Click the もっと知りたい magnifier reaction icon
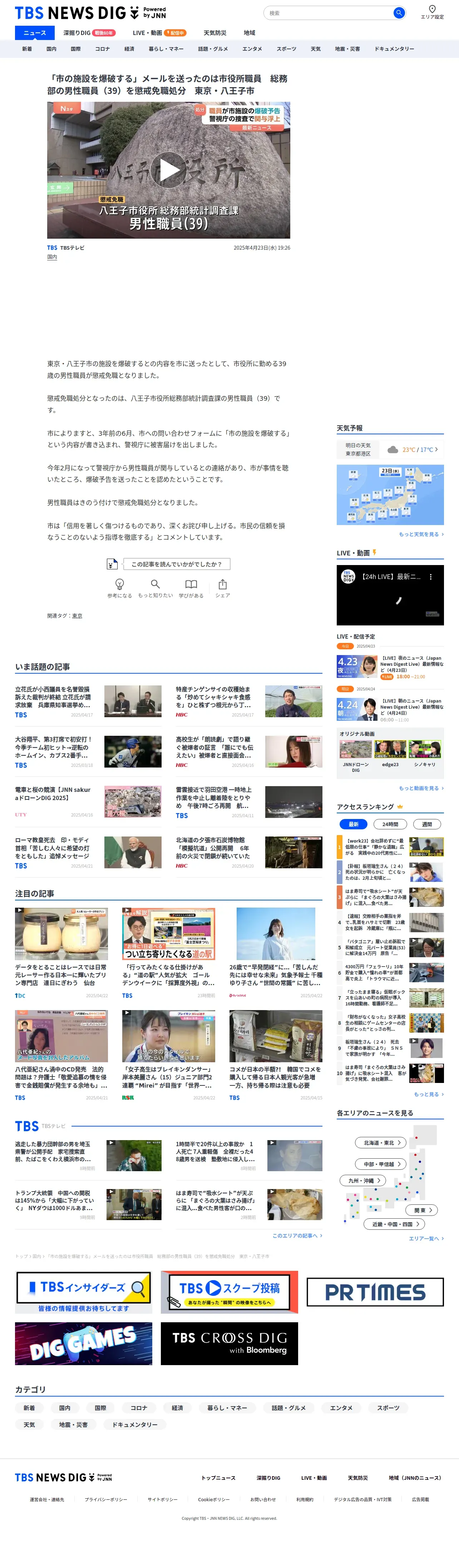 point(156,584)
